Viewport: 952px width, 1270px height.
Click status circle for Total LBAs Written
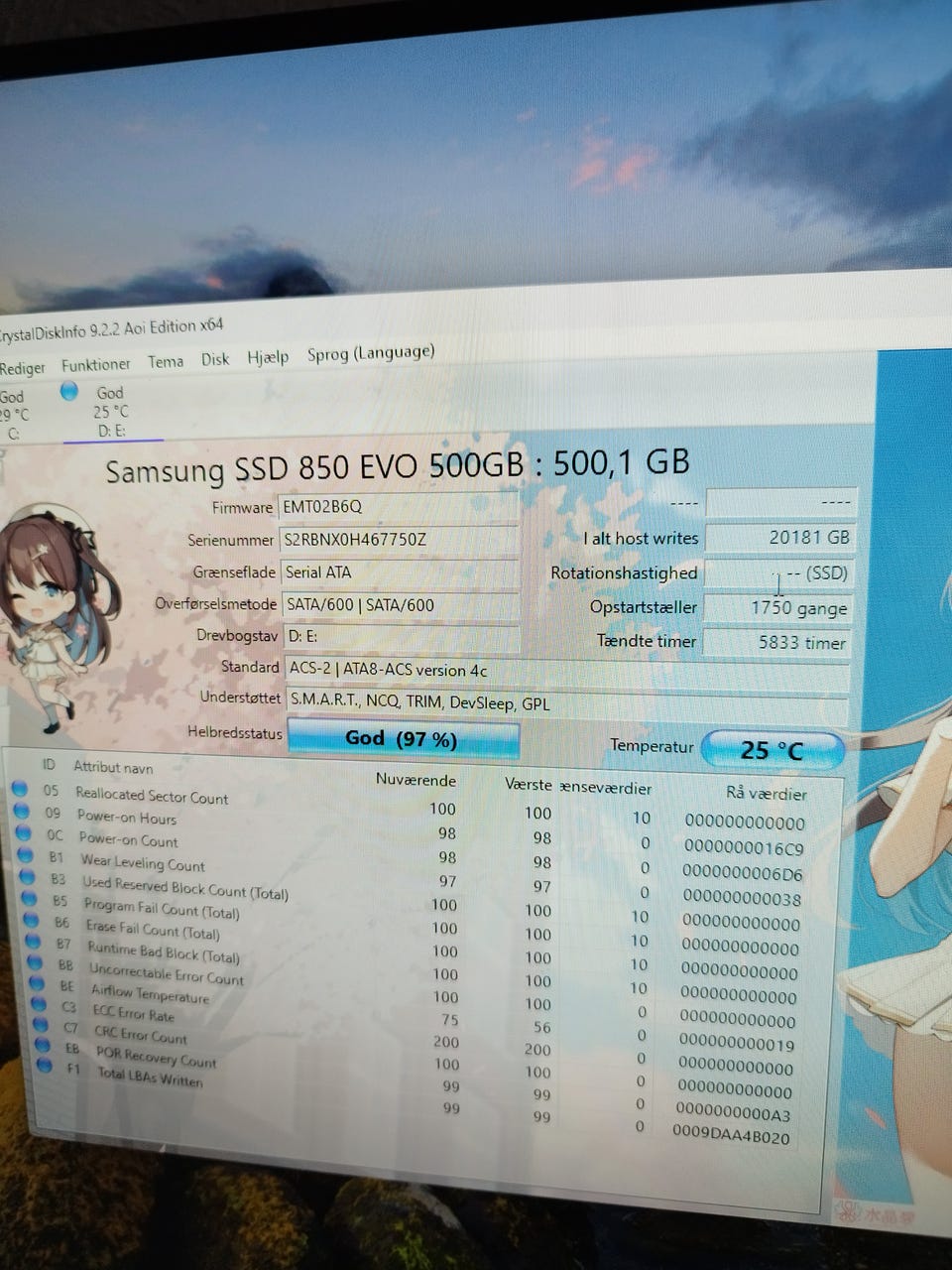[x=45, y=1066]
